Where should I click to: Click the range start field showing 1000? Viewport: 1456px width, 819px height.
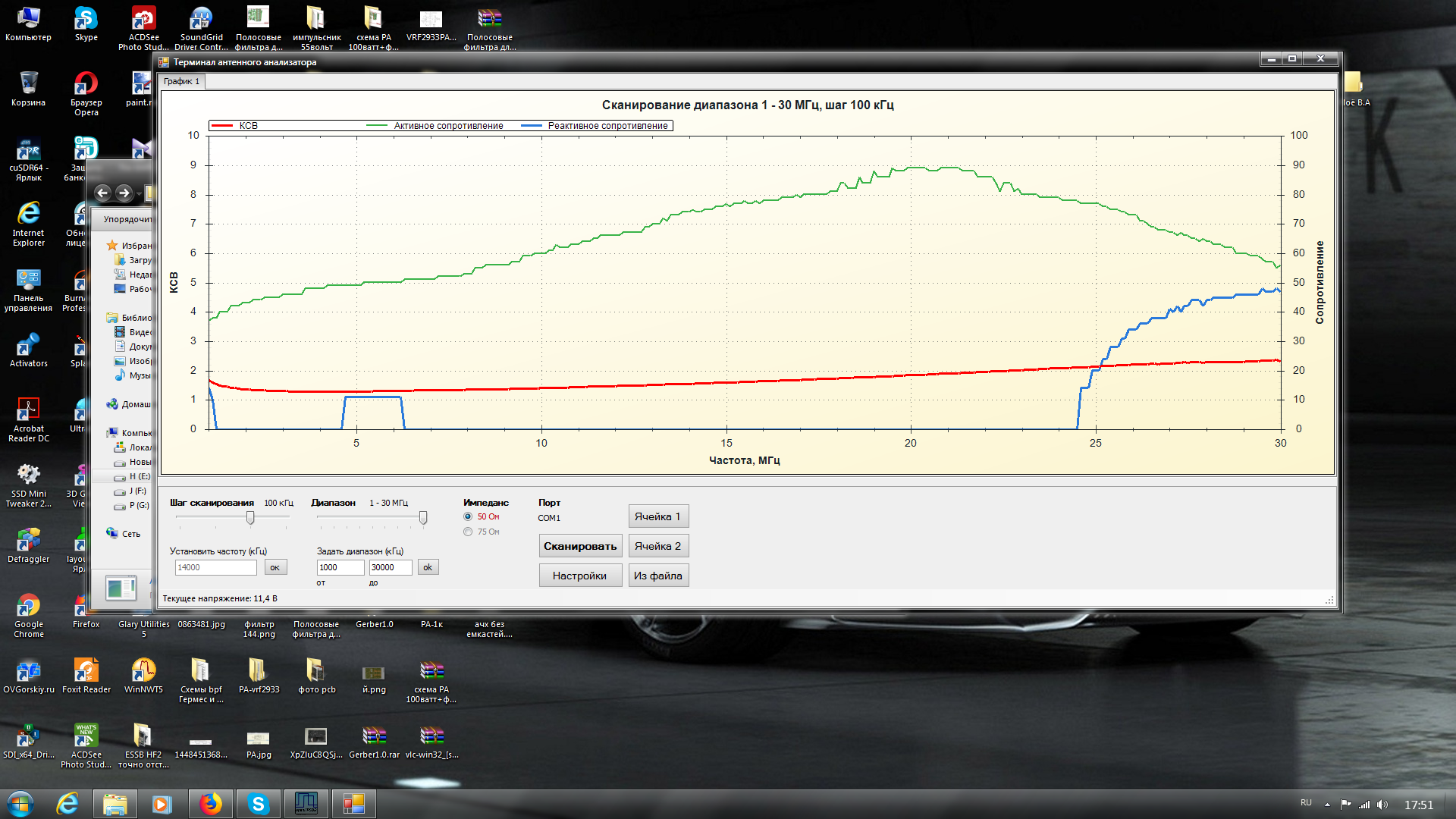tap(340, 567)
